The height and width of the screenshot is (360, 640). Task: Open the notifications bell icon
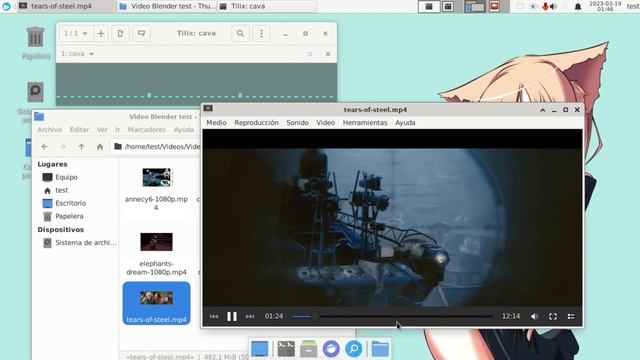pyautogui.click(x=578, y=6)
